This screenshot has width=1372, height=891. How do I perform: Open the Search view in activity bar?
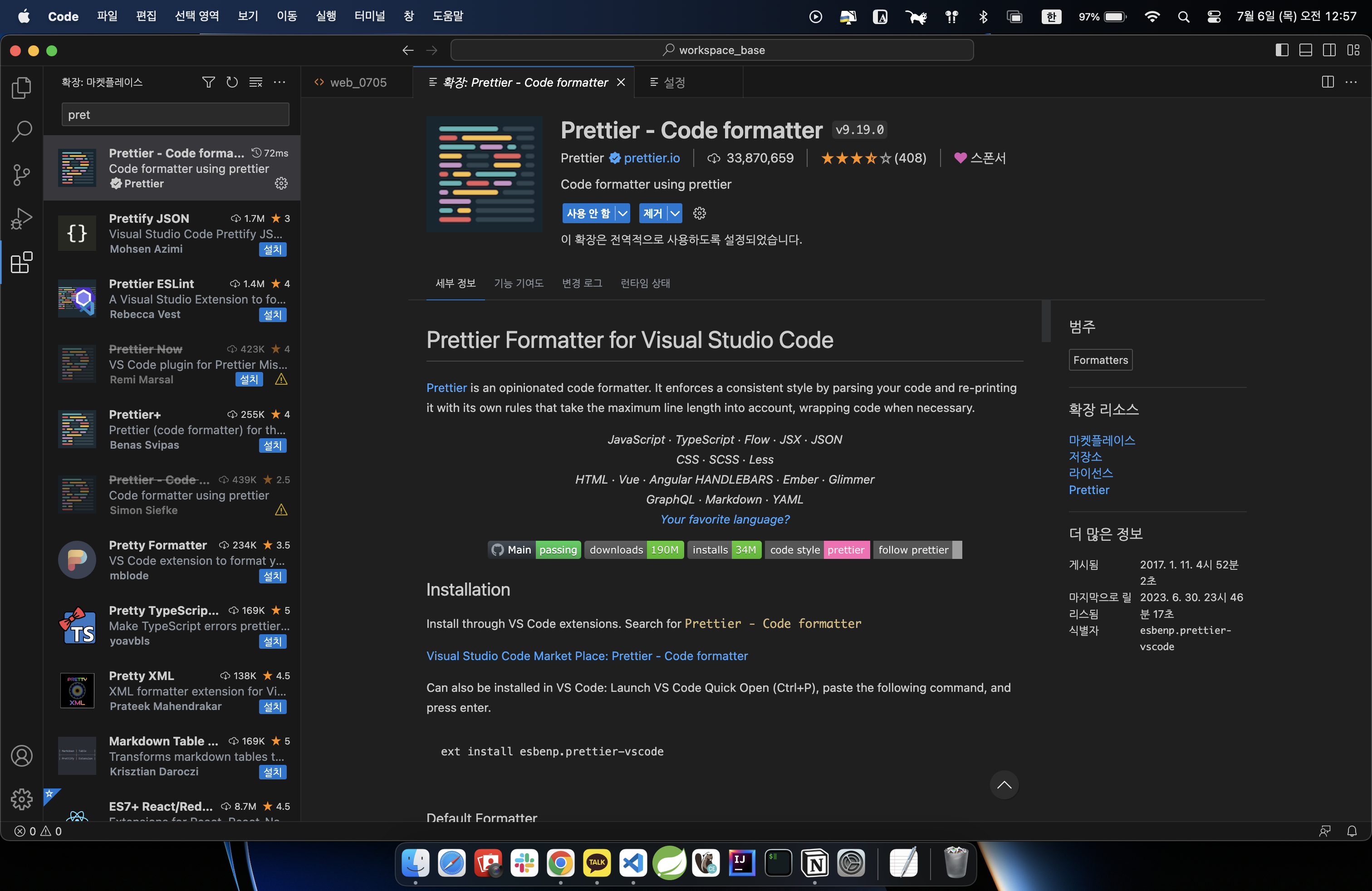21,132
